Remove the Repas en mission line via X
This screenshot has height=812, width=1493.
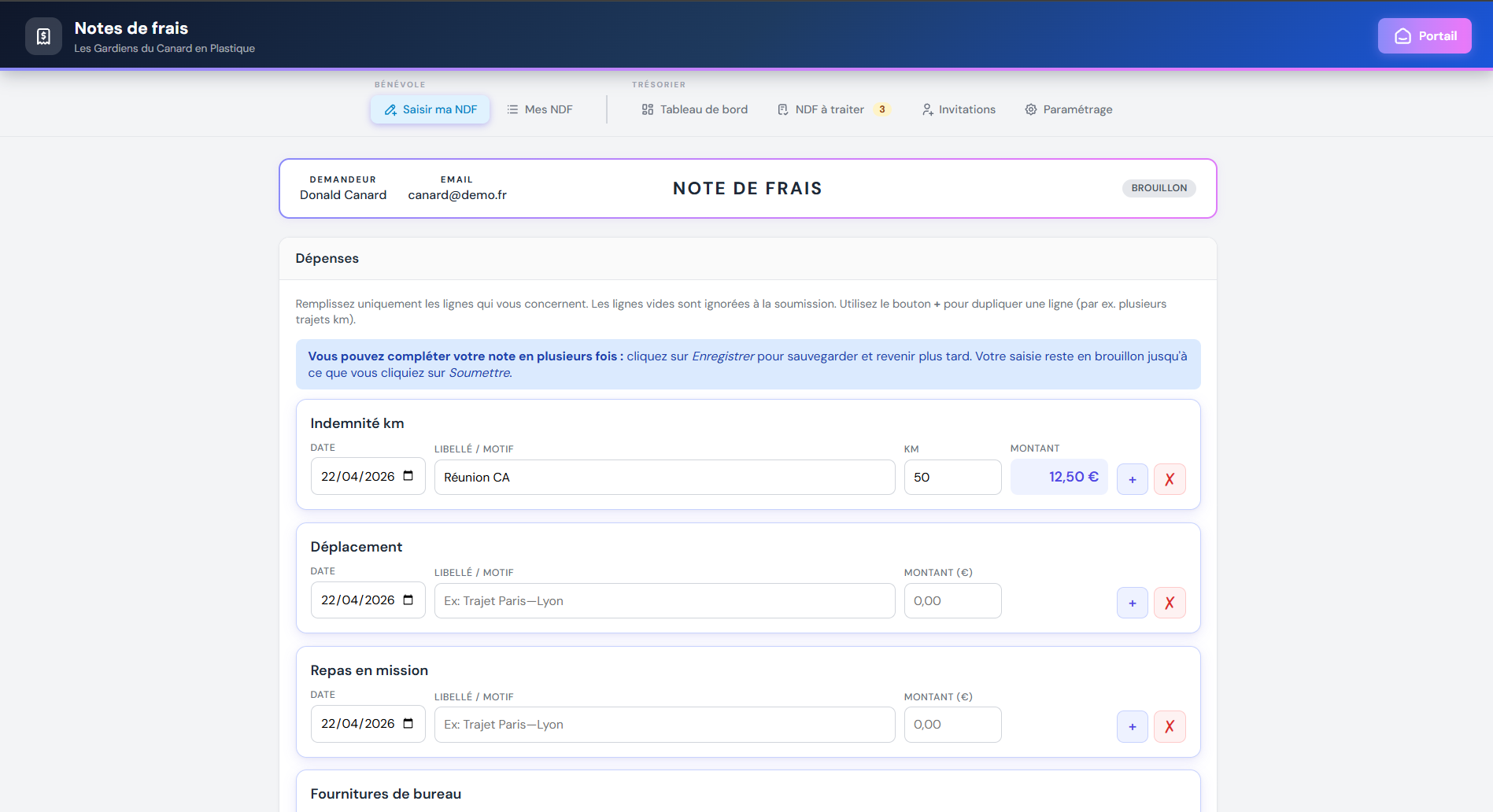click(x=1170, y=726)
